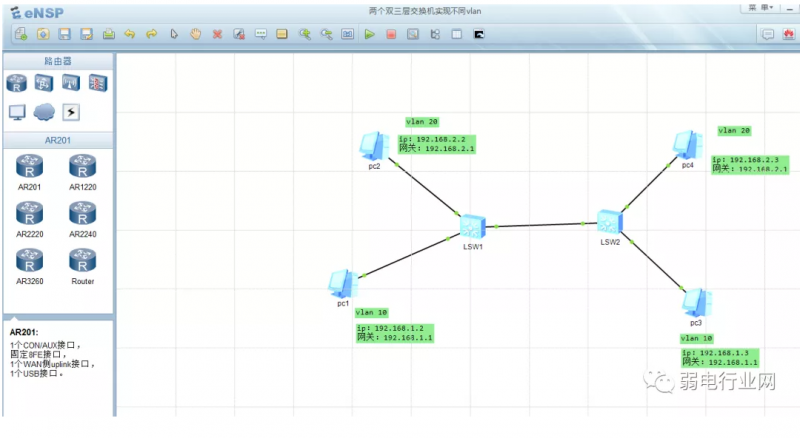This screenshot has width=800, height=438.
Task: Select the PC terminal category icon
Action: point(17,112)
